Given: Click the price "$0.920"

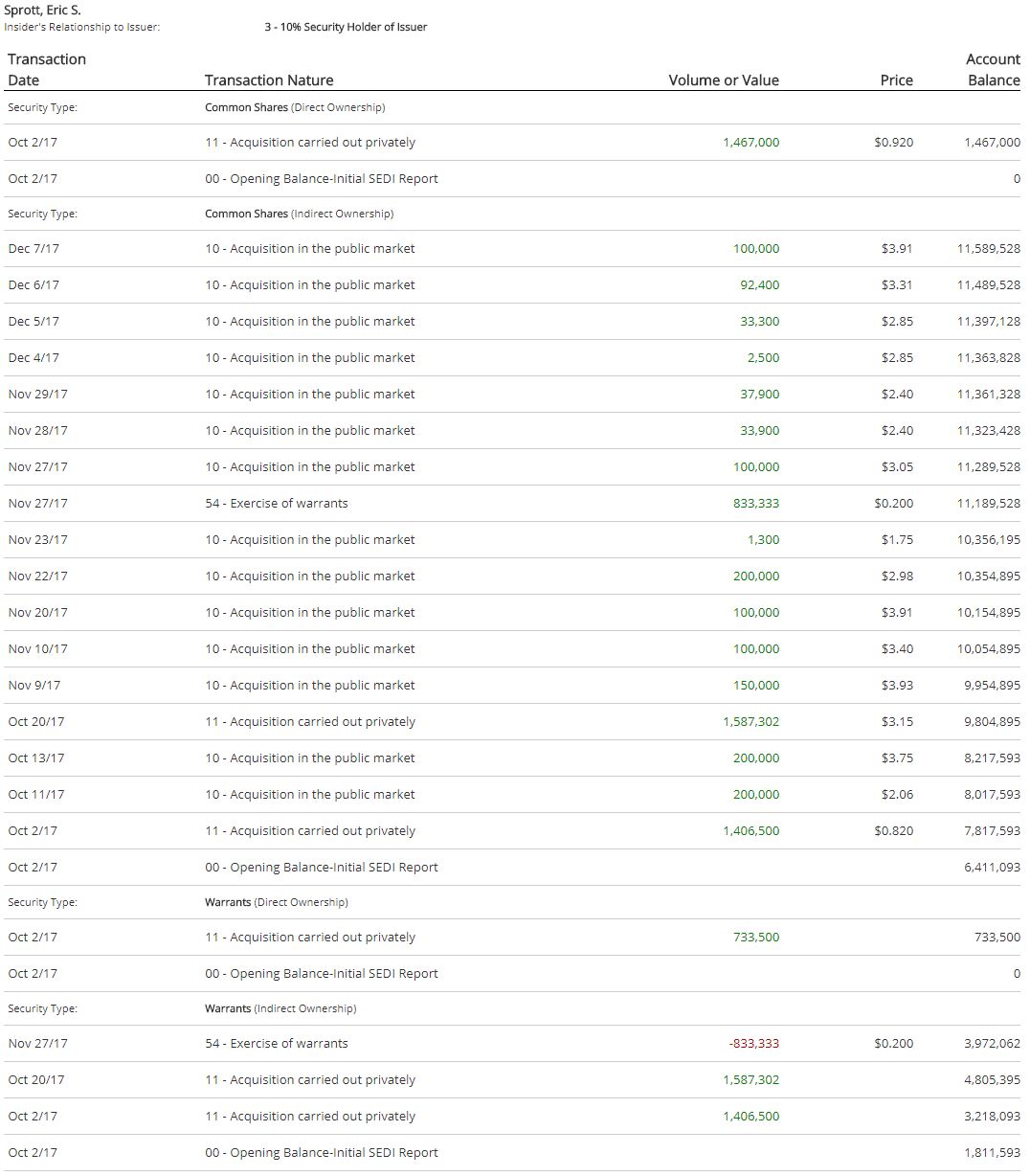Looking at the screenshot, I should click(894, 143).
